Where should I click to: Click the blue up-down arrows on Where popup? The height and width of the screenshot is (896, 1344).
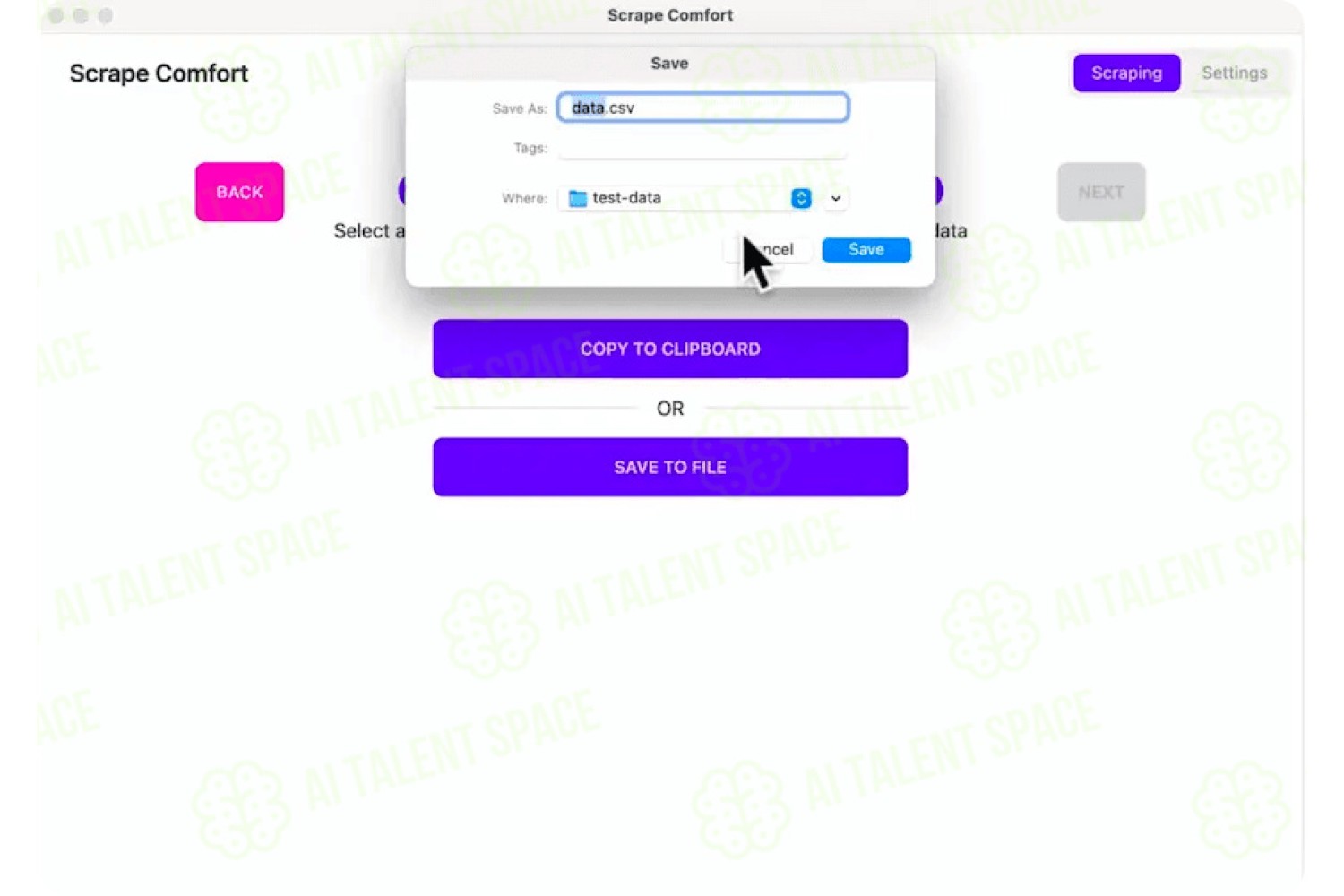pyautogui.click(x=801, y=198)
